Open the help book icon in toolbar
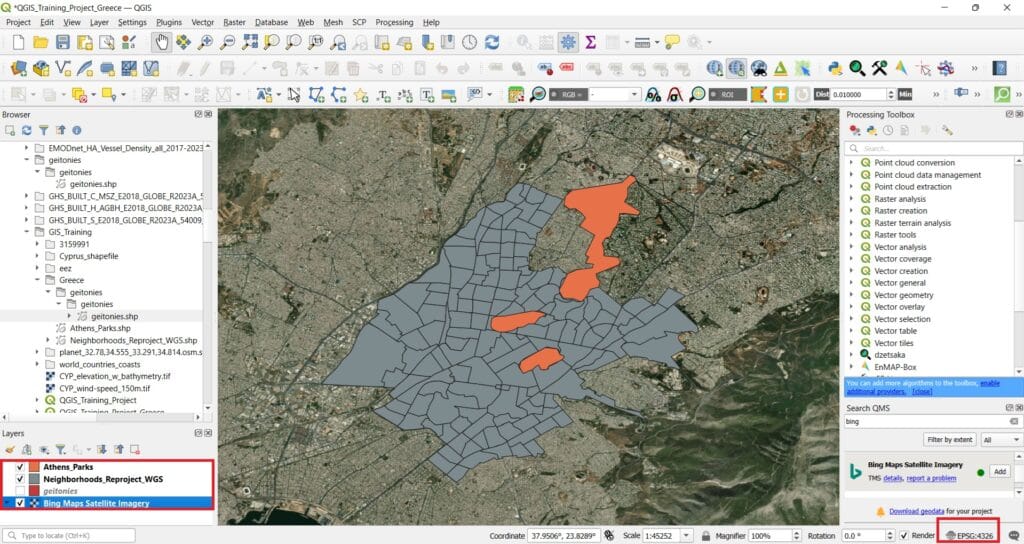The height and width of the screenshot is (544, 1024). [999, 68]
